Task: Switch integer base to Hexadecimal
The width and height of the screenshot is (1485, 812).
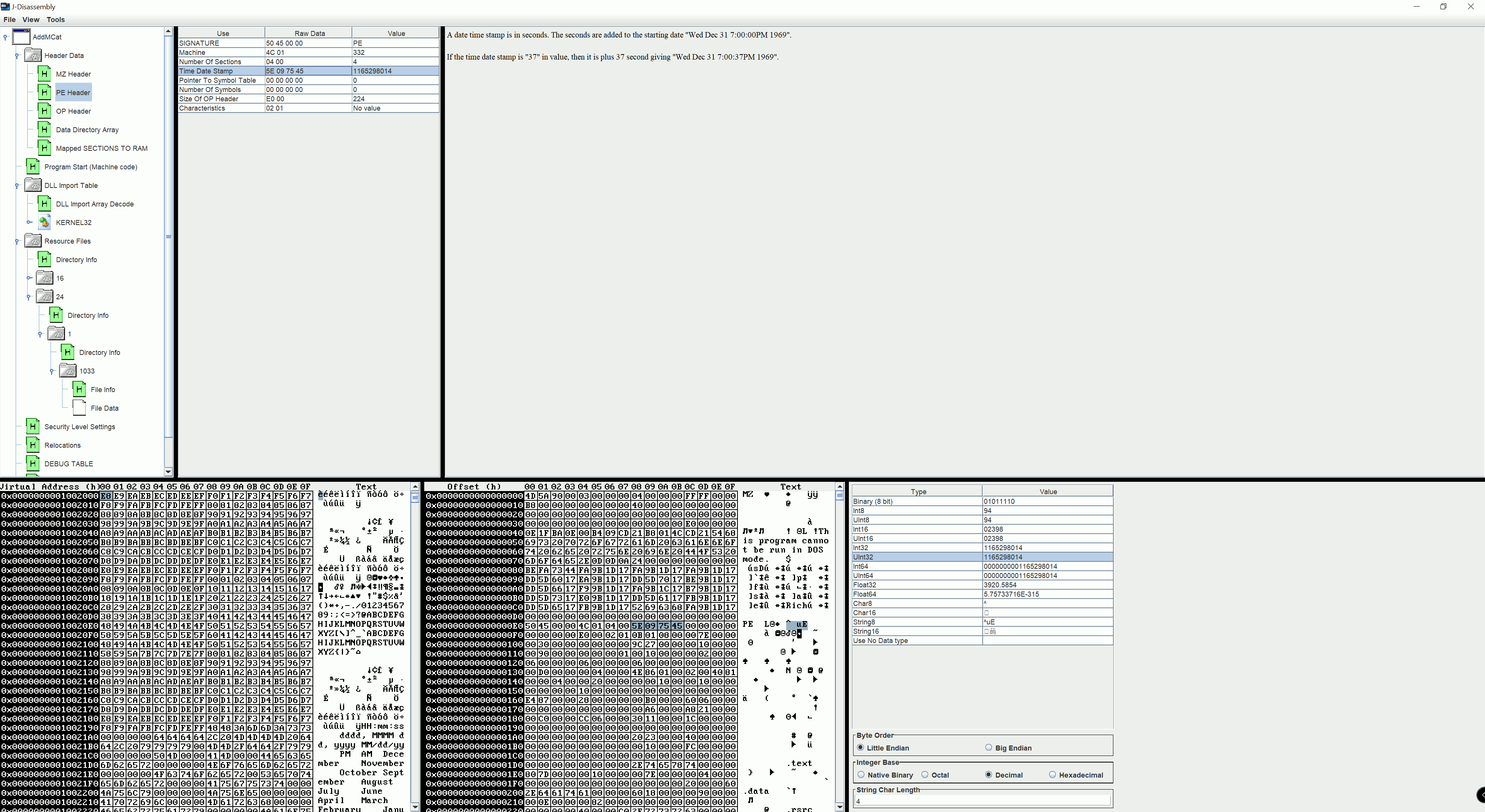Action: click(x=1052, y=774)
